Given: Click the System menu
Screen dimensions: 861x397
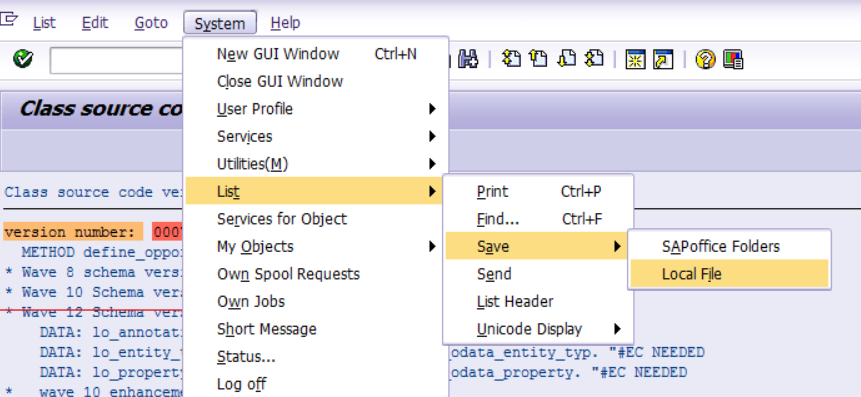Looking at the screenshot, I should click(220, 24).
